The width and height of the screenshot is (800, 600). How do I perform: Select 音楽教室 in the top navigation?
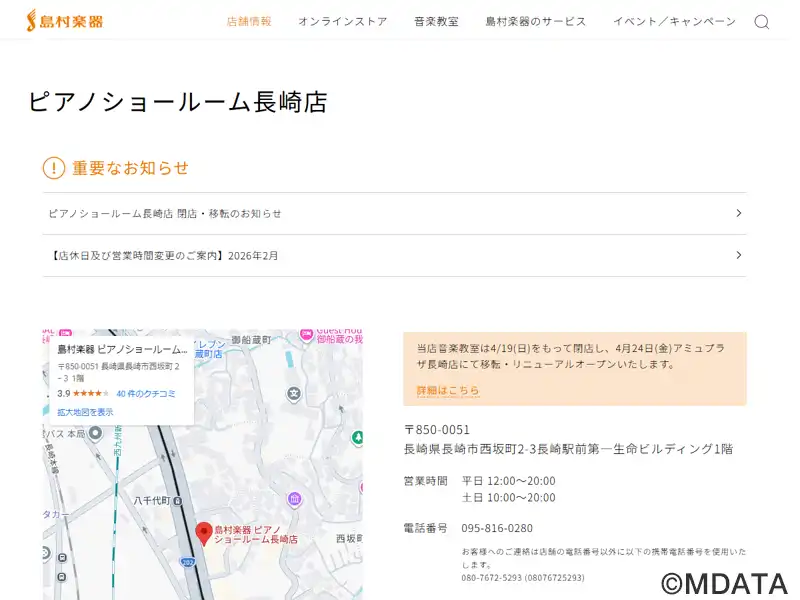(436, 21)
